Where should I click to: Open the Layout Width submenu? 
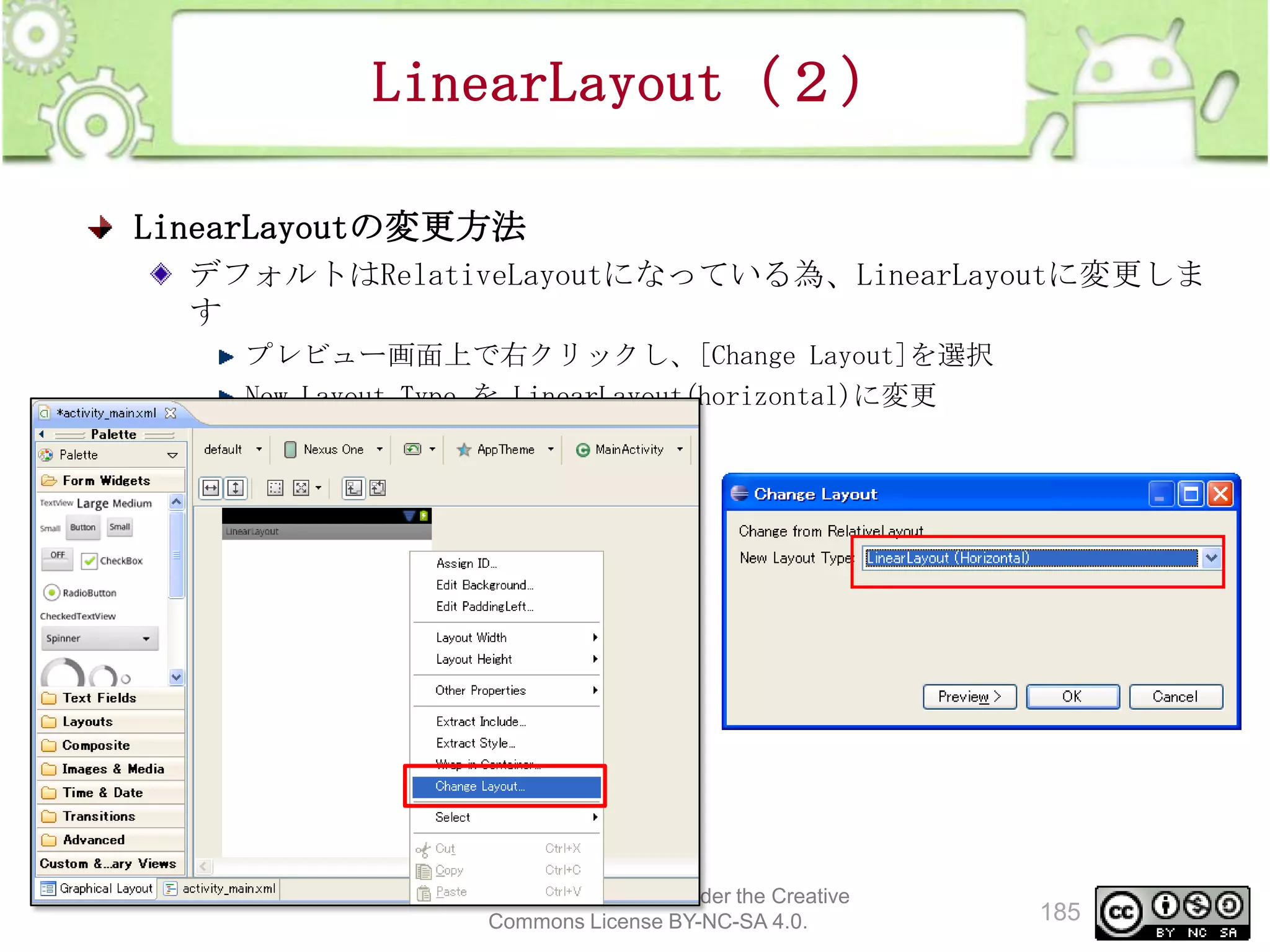click(x=506, y=638)
